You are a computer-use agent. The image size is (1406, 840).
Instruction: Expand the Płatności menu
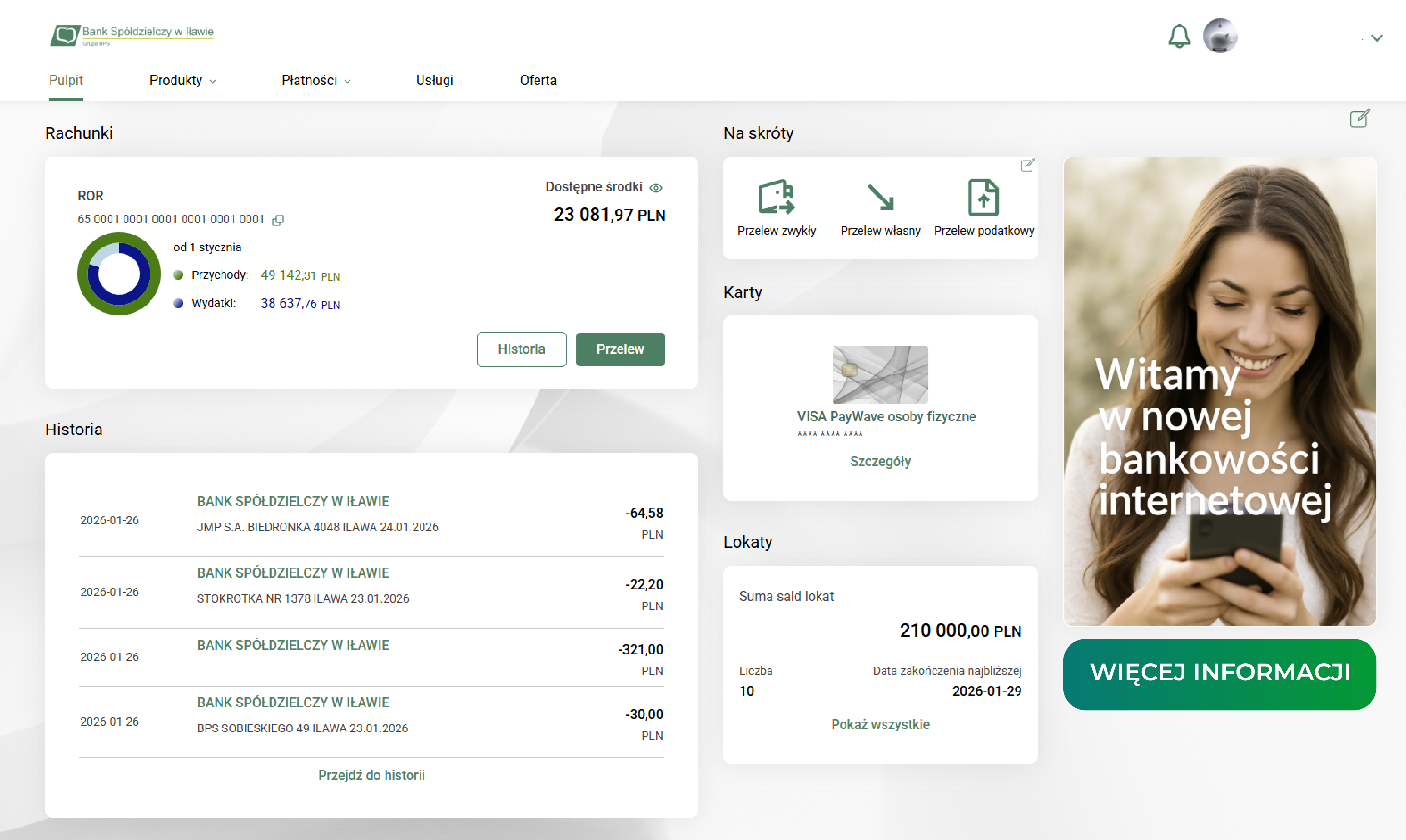316,80
